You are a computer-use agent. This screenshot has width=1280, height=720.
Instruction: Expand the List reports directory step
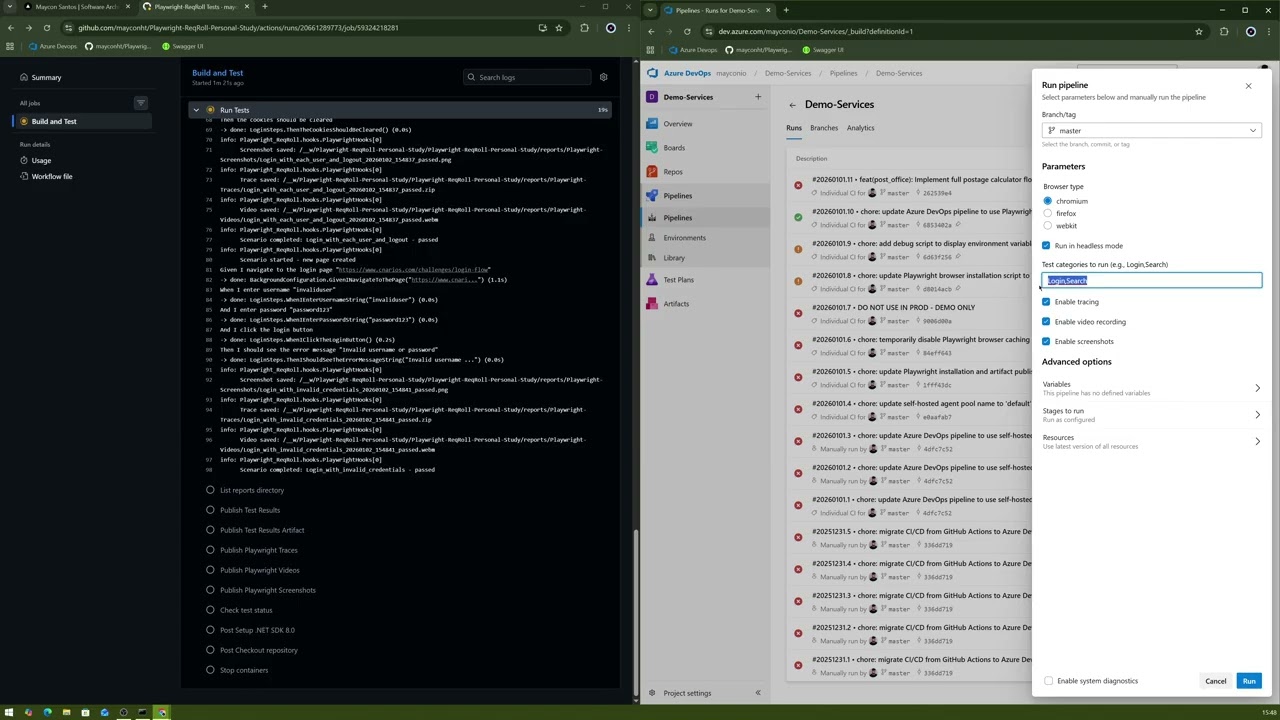[x=252, y=490]
